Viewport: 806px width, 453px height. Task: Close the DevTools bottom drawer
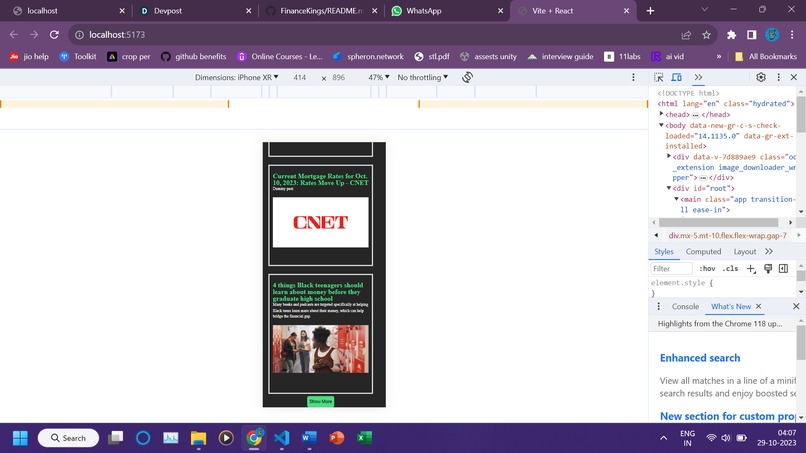pos(796,306)
